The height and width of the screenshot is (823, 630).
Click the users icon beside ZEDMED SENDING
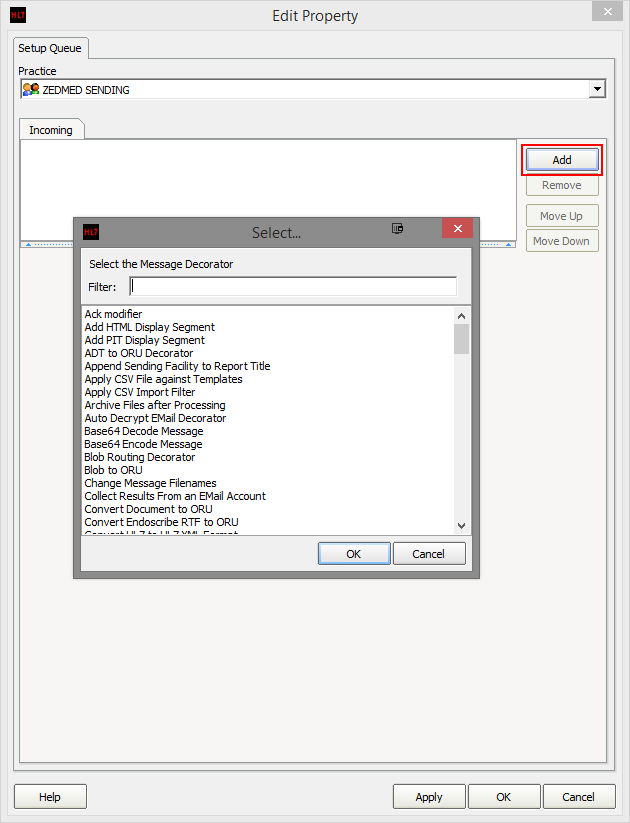click(31, 89)
